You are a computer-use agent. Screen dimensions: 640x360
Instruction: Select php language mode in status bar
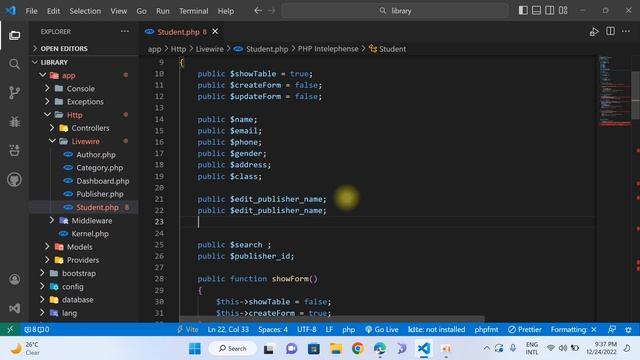coord(348,329)
